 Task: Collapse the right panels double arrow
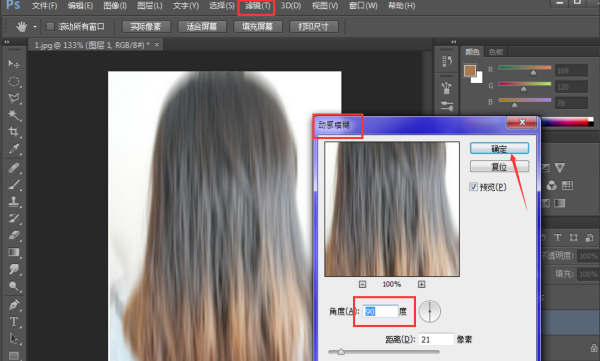[x=453, y=42]
